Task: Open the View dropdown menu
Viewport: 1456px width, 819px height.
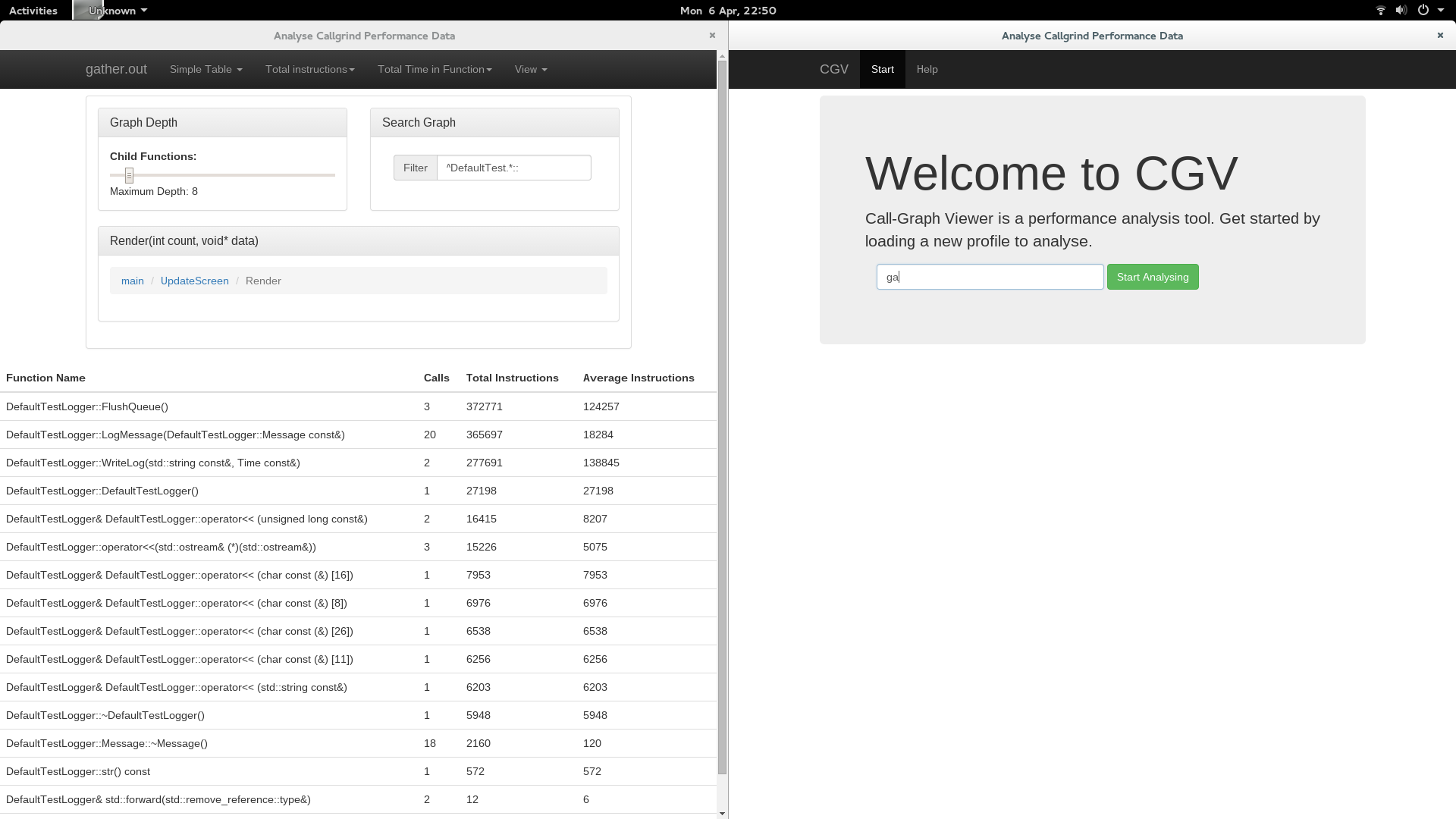Action: pyautogui.click(x=530, y=69)
